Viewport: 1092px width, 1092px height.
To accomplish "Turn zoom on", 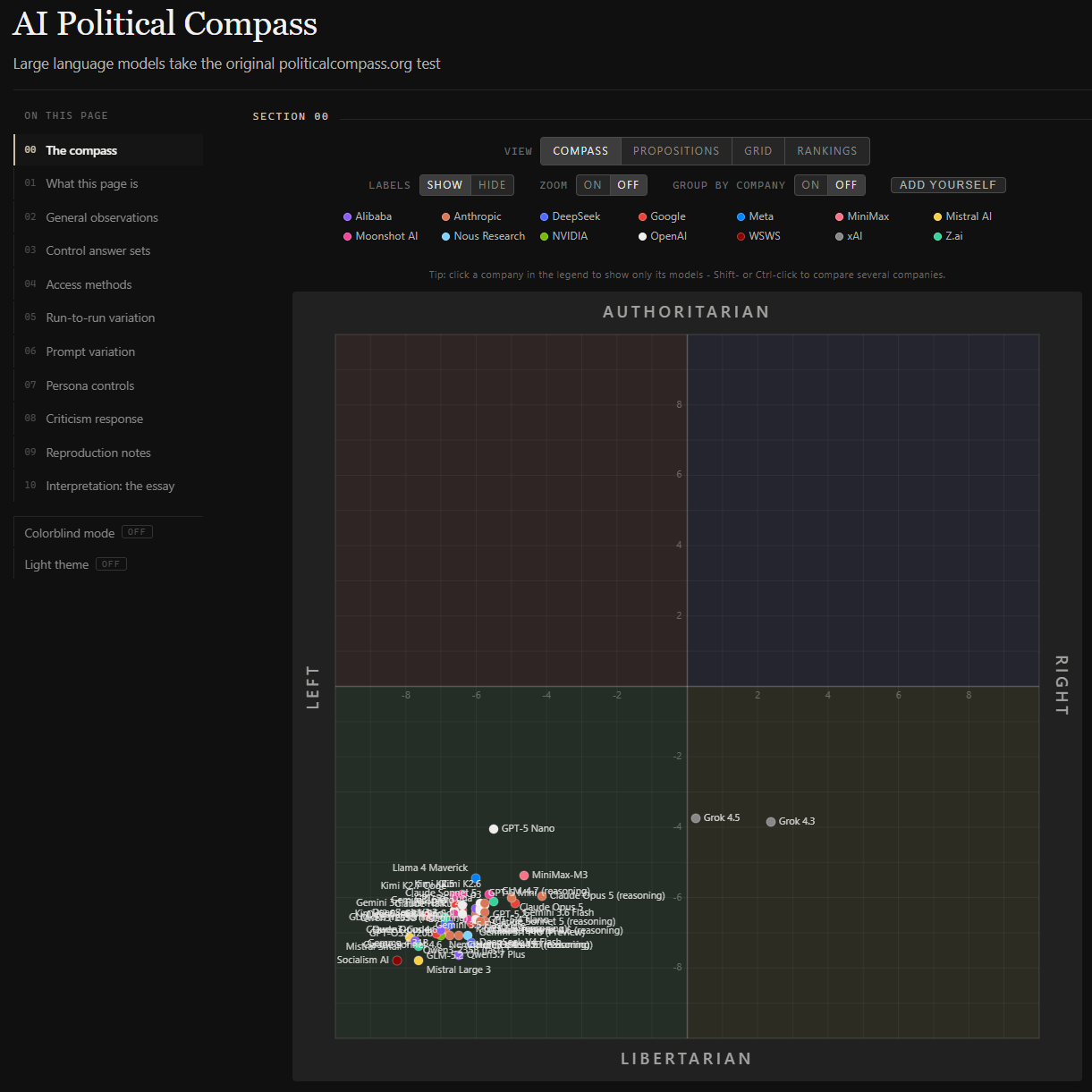I will [x=593, y=185].
